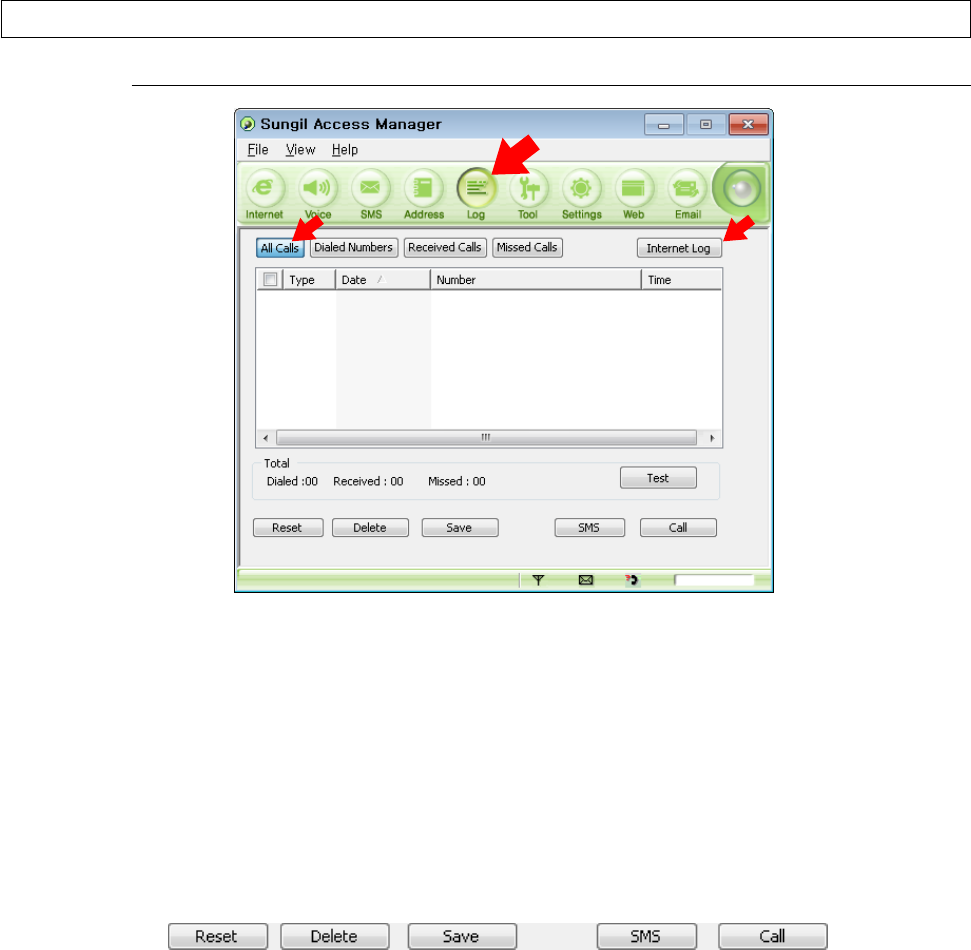Click the 'Missed : 00' total text
This screenshot has height=950, width=971.
coord(457,482)
